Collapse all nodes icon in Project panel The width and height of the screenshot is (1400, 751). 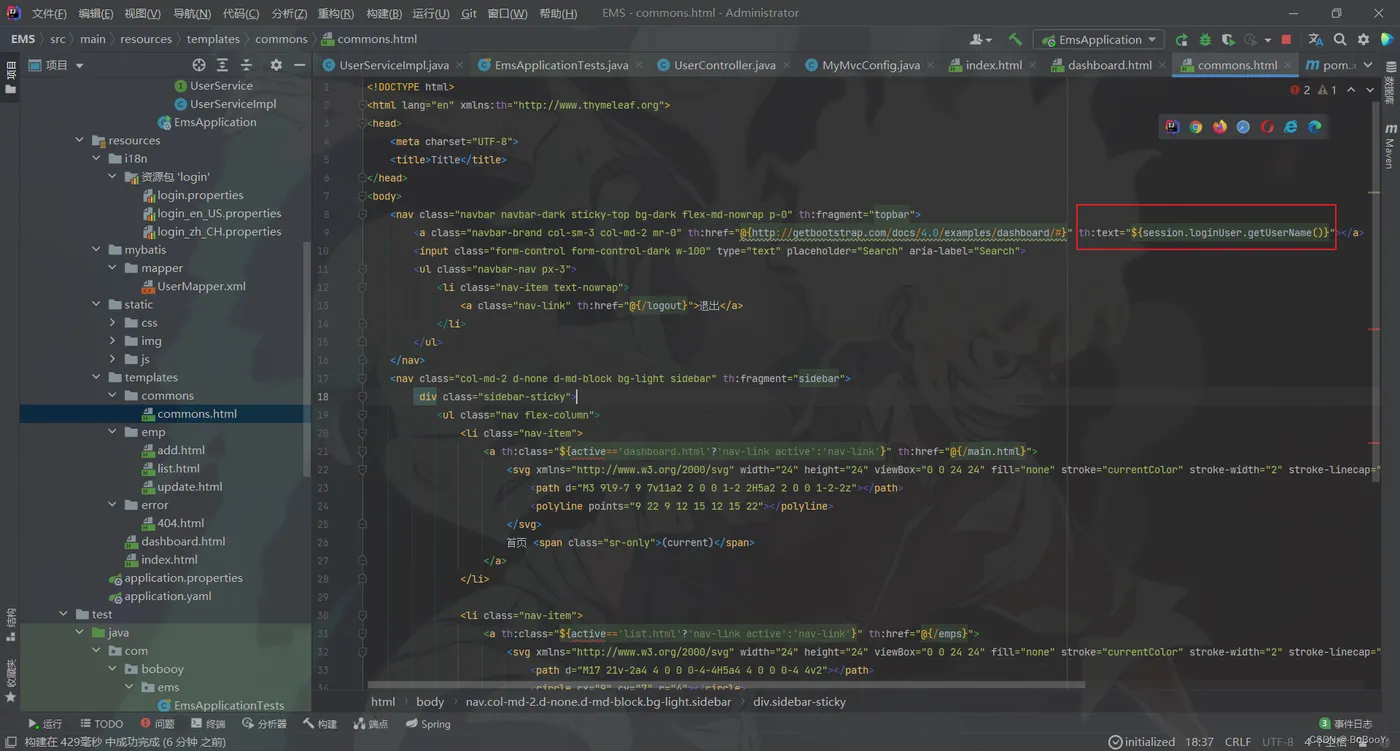point(246,65)
